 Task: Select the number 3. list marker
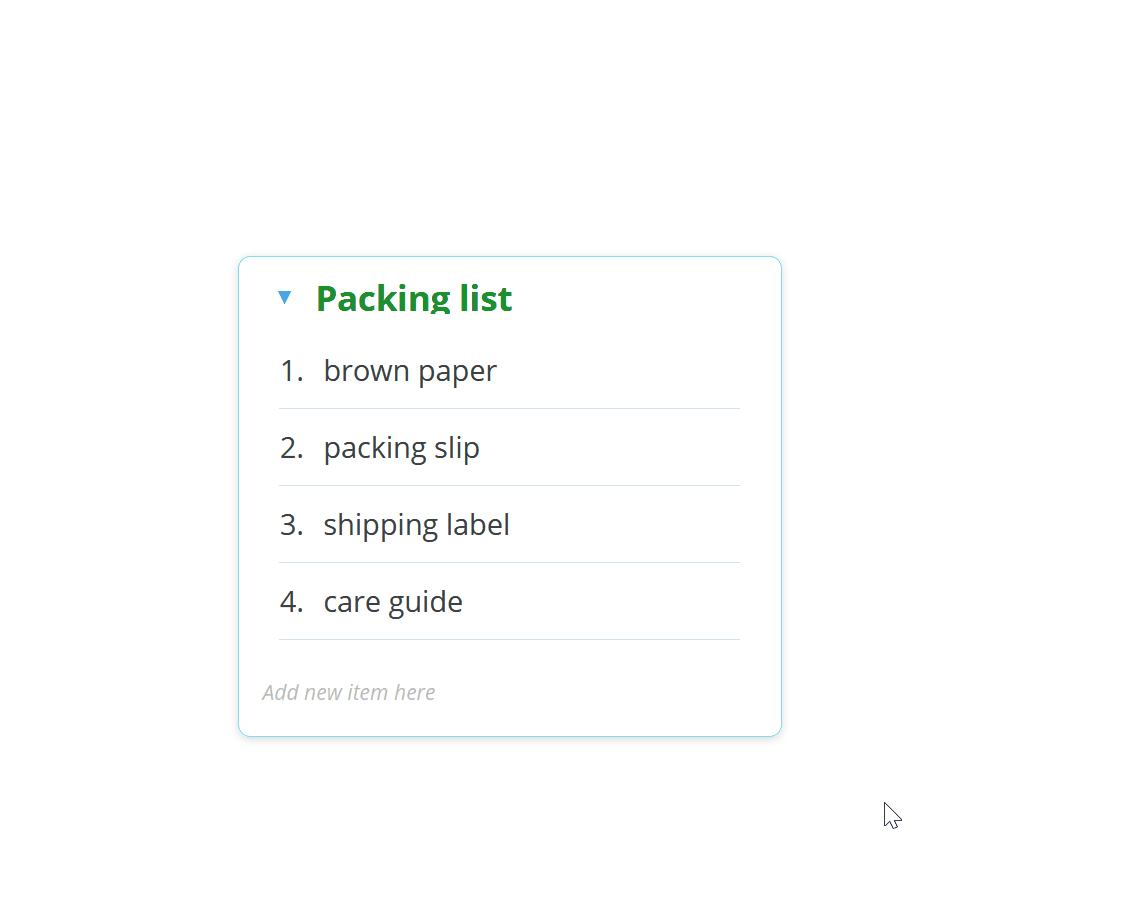[x=292, y=525]
